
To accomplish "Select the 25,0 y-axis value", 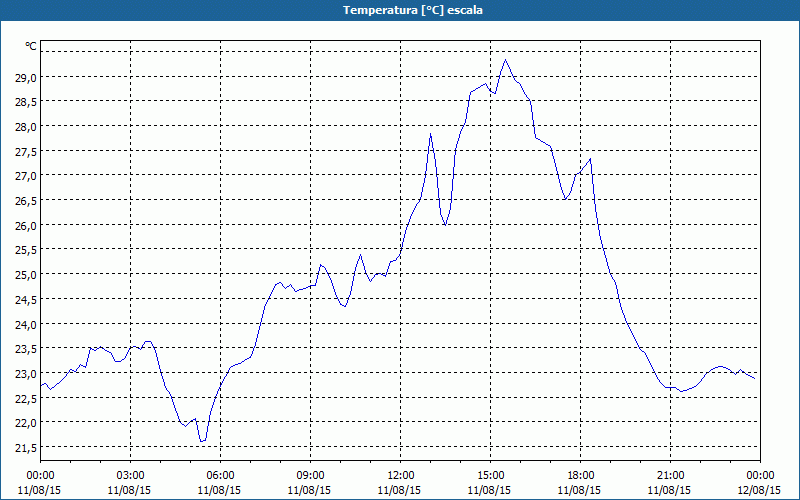I will click(28, 274).
